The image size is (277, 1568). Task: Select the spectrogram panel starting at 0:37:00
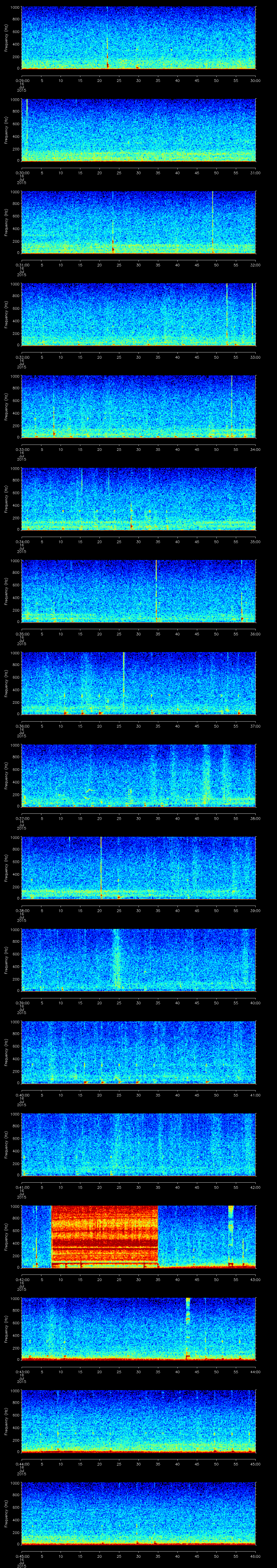[139, 775]
